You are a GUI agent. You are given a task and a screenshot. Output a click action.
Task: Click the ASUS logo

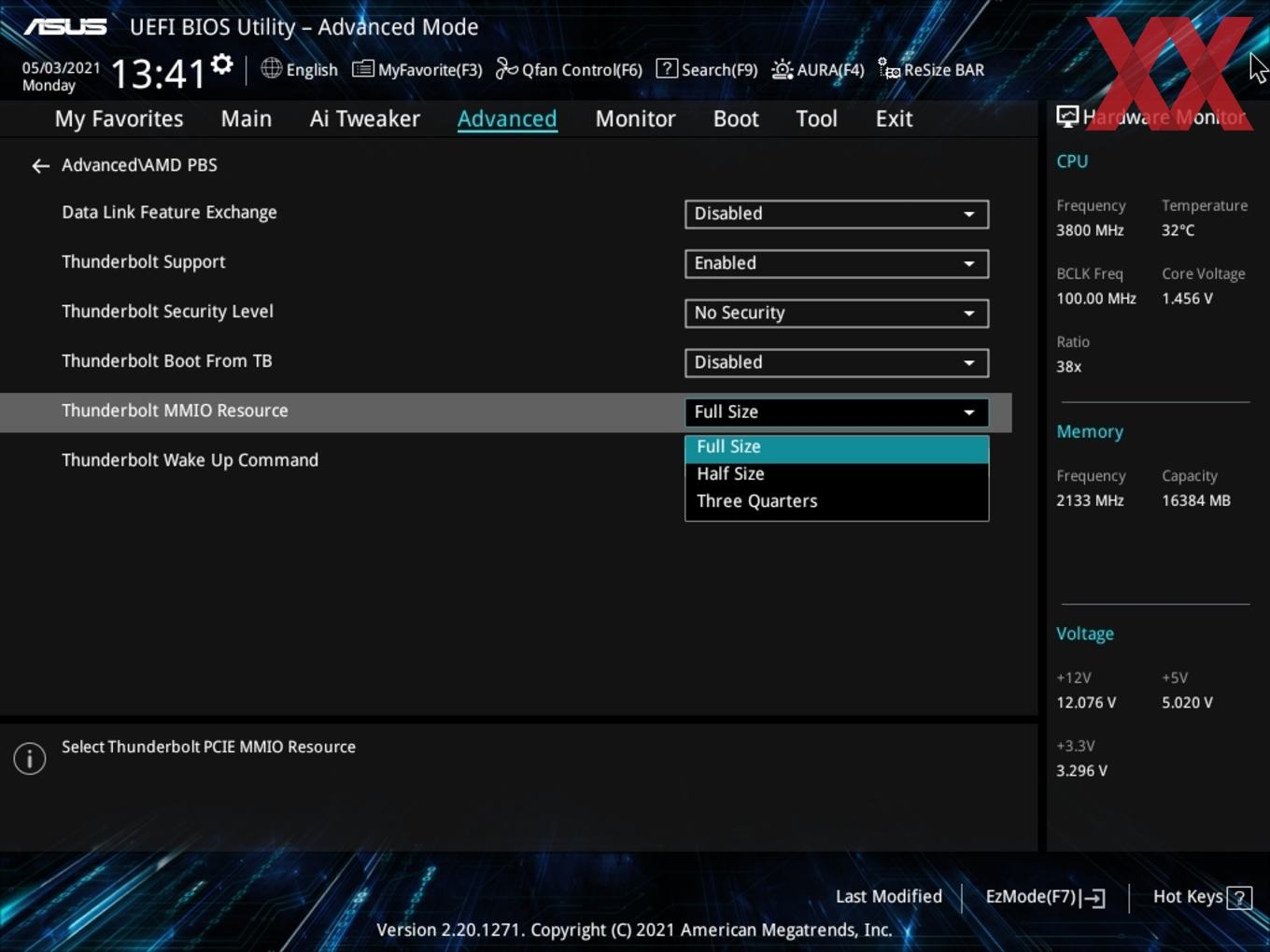click(65, 26)
